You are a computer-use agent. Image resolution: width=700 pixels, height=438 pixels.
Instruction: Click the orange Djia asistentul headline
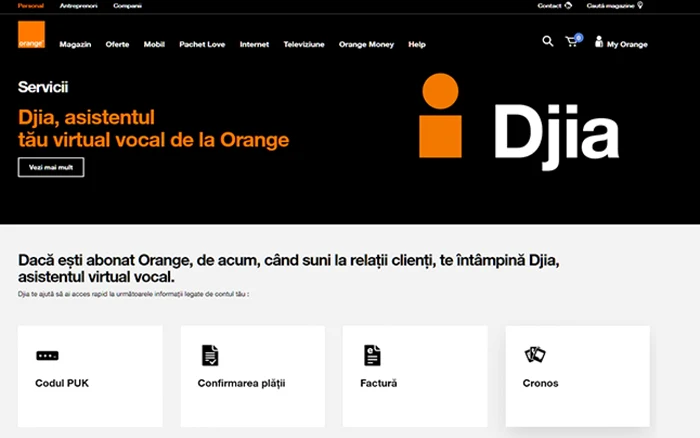pyautogui.click(x=154, y=129)
